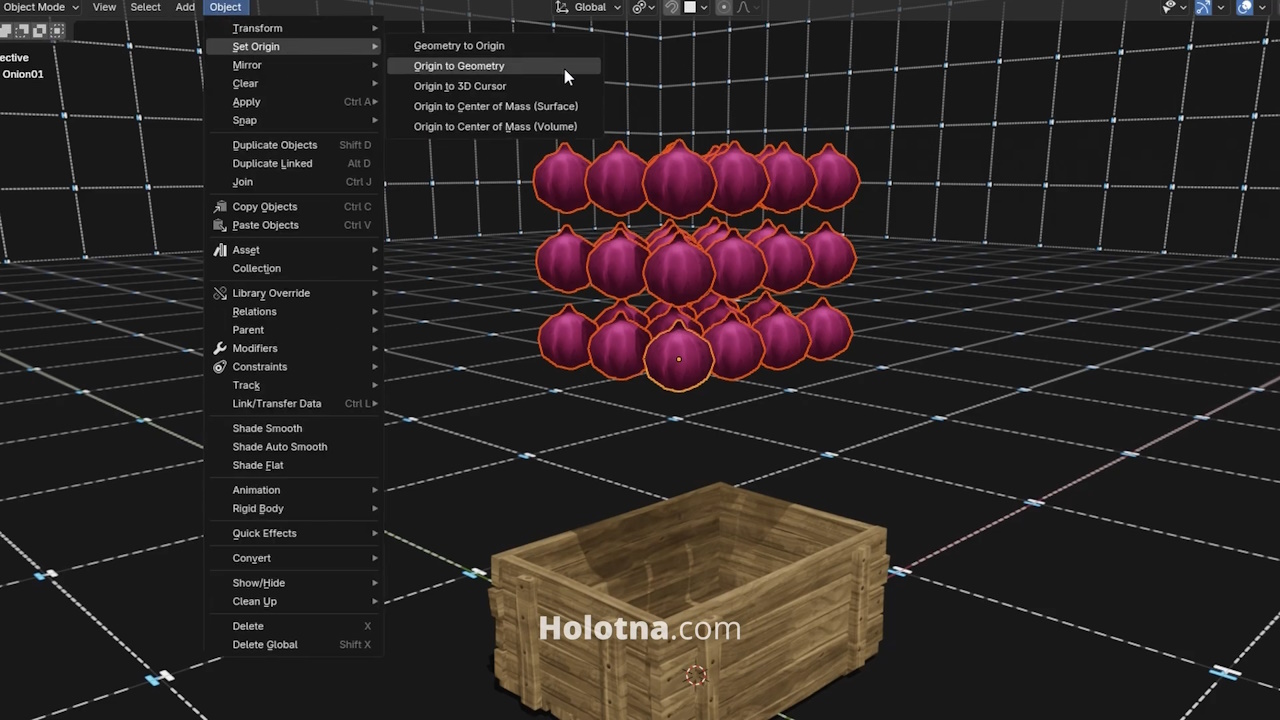
Task: Toggle viewport gizmos display
Action: pos(1203,7)
